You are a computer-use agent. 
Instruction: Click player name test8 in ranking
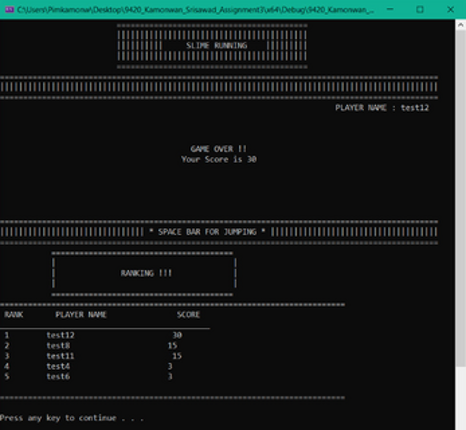click(x=58, y=345)
